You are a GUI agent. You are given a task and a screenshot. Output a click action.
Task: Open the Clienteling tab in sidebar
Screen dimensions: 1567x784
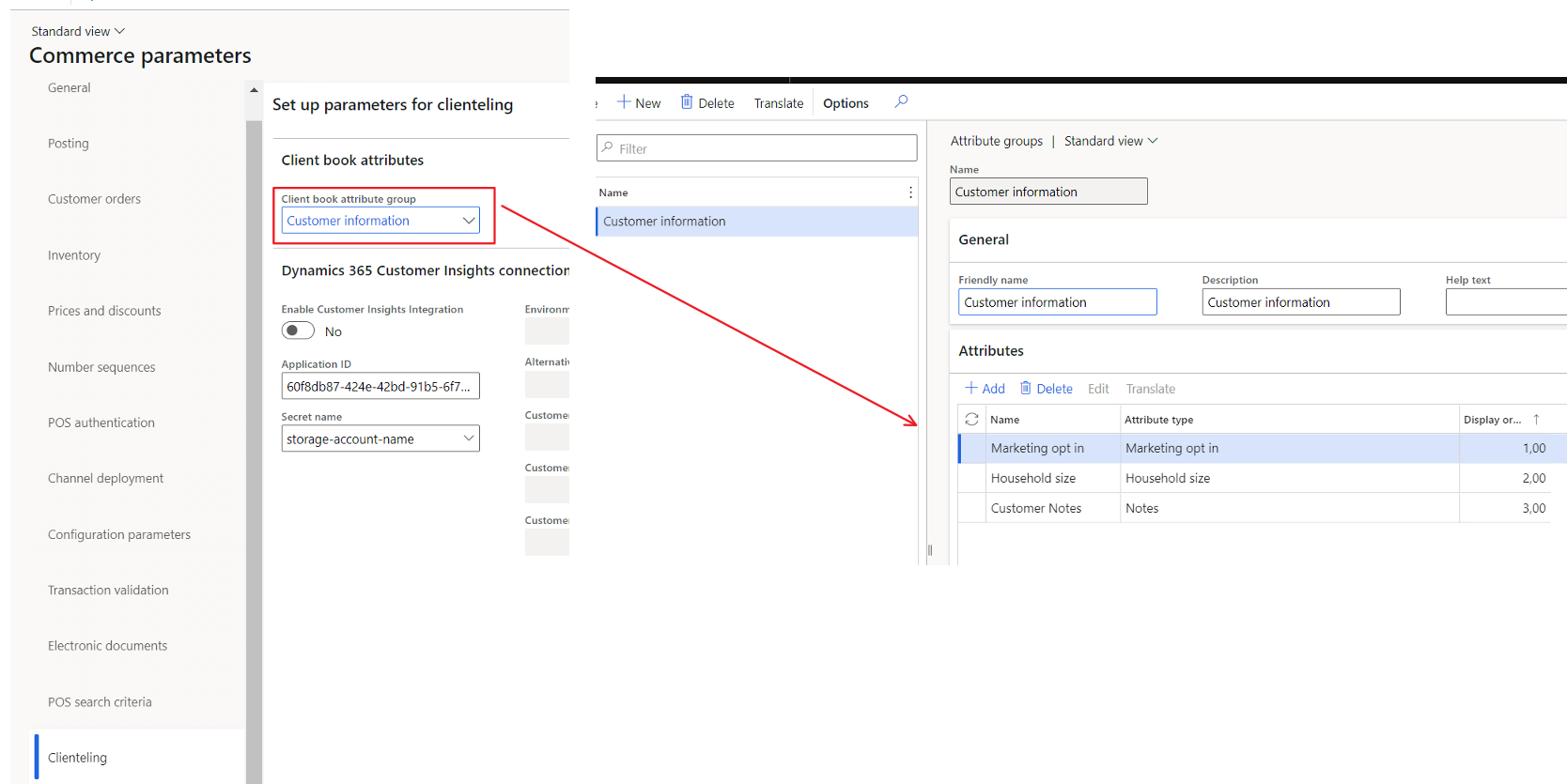point(77,758)
